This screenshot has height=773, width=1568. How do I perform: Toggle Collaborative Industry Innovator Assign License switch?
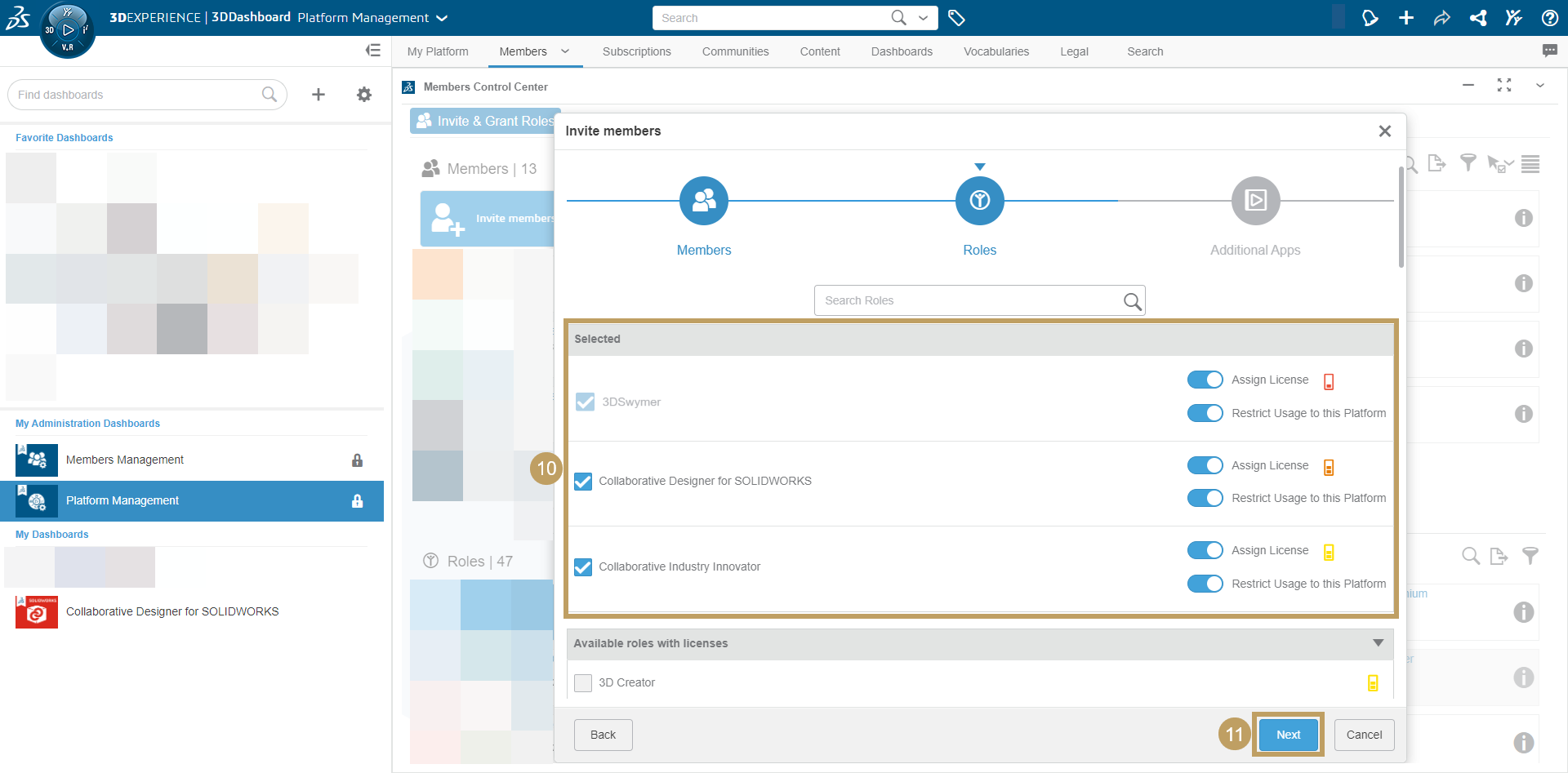pyautogui.click(x=1205, y=550)
